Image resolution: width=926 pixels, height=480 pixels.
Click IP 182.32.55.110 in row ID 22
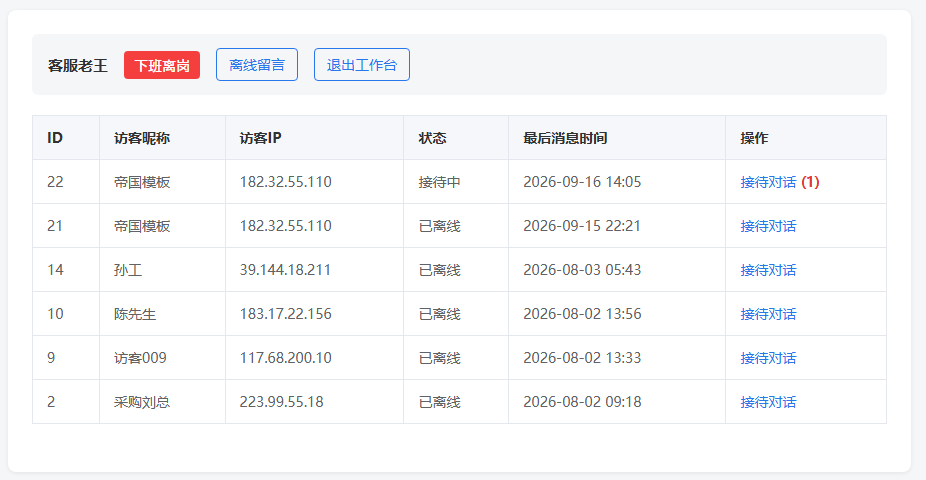click(285, 182)
